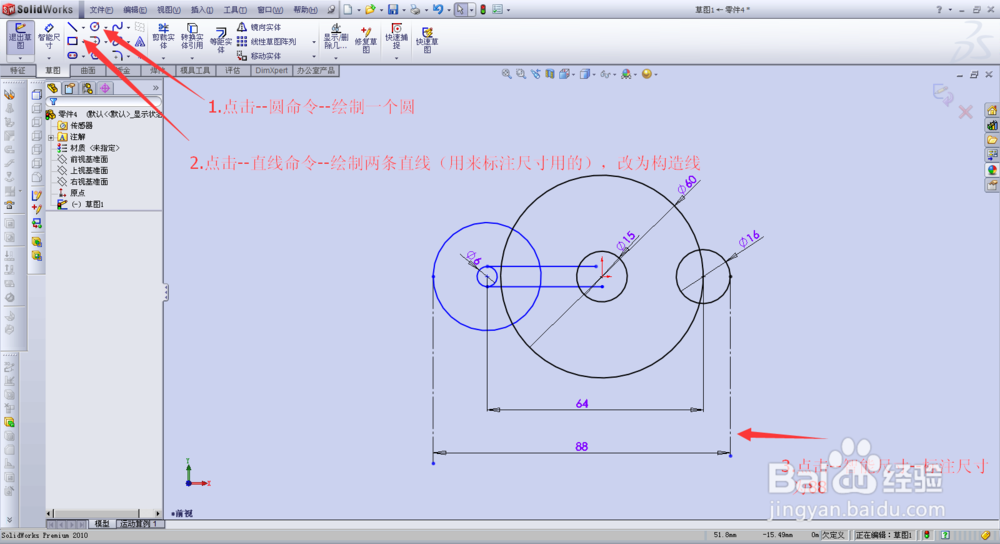Open the PropertyManager tab in the left panel

(70, 88)
